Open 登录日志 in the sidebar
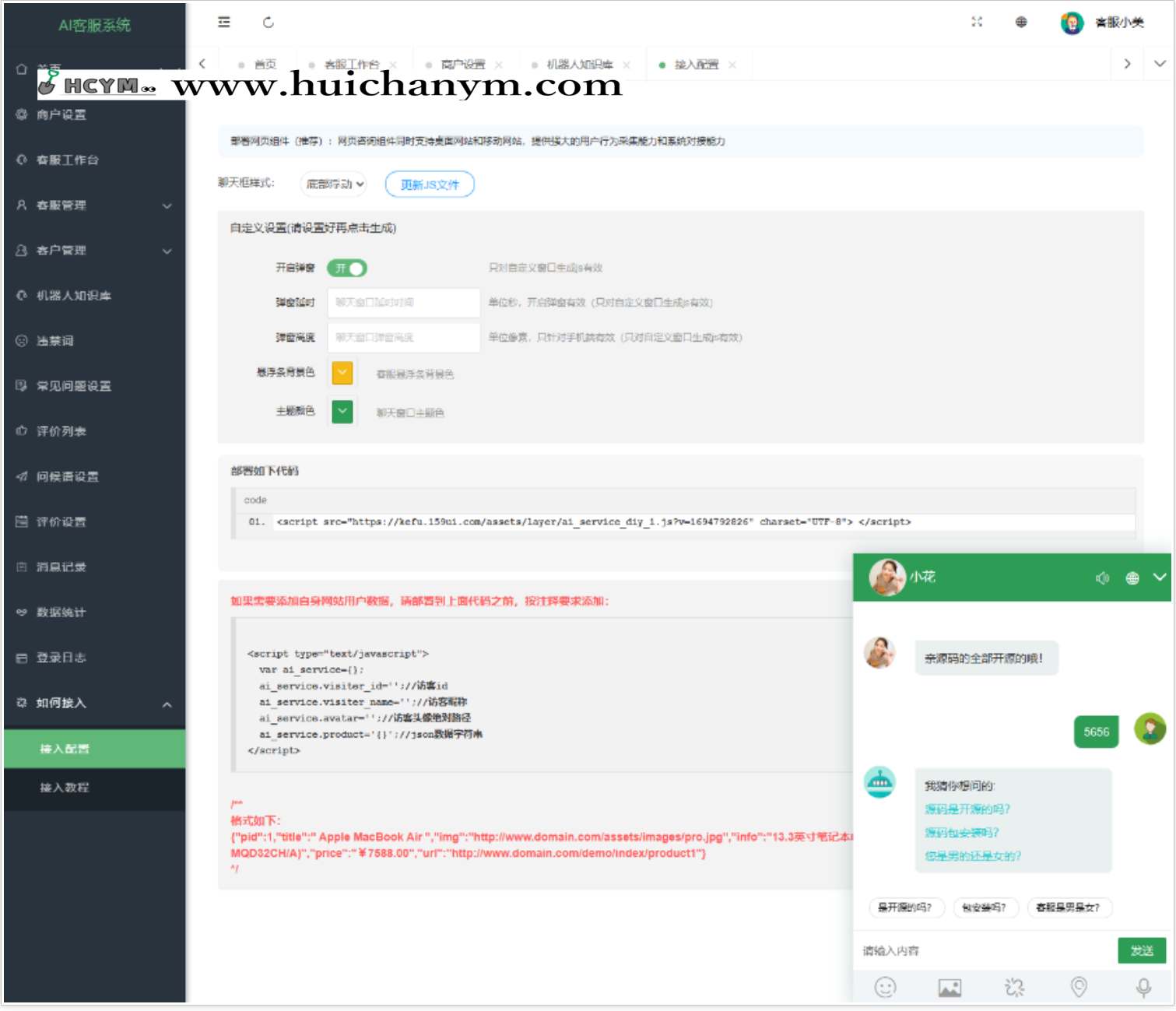The width and height of the screenshot is (1176, 1011). click(94, 657)
